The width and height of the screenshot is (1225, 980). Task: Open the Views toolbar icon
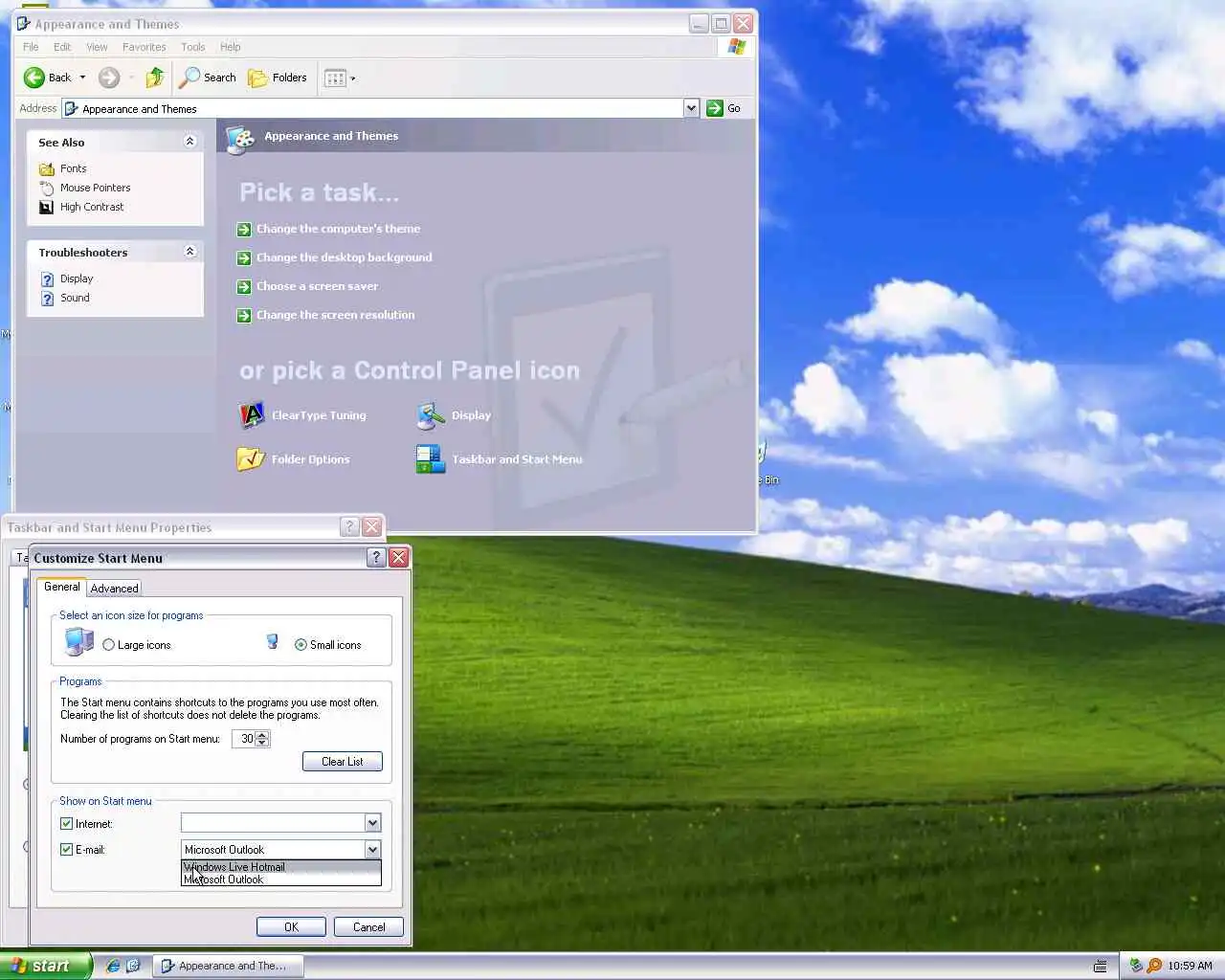pos(335,78)
